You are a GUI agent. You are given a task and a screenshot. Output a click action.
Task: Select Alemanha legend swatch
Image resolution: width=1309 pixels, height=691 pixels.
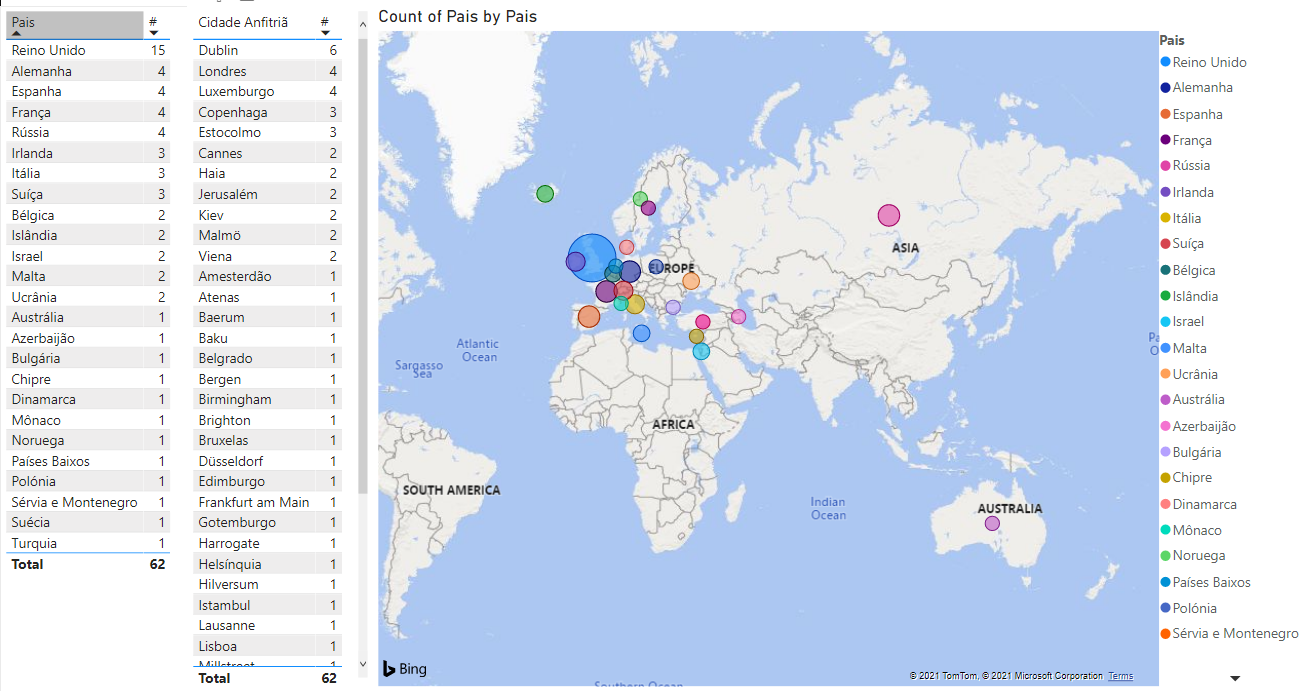(1166, 88)
